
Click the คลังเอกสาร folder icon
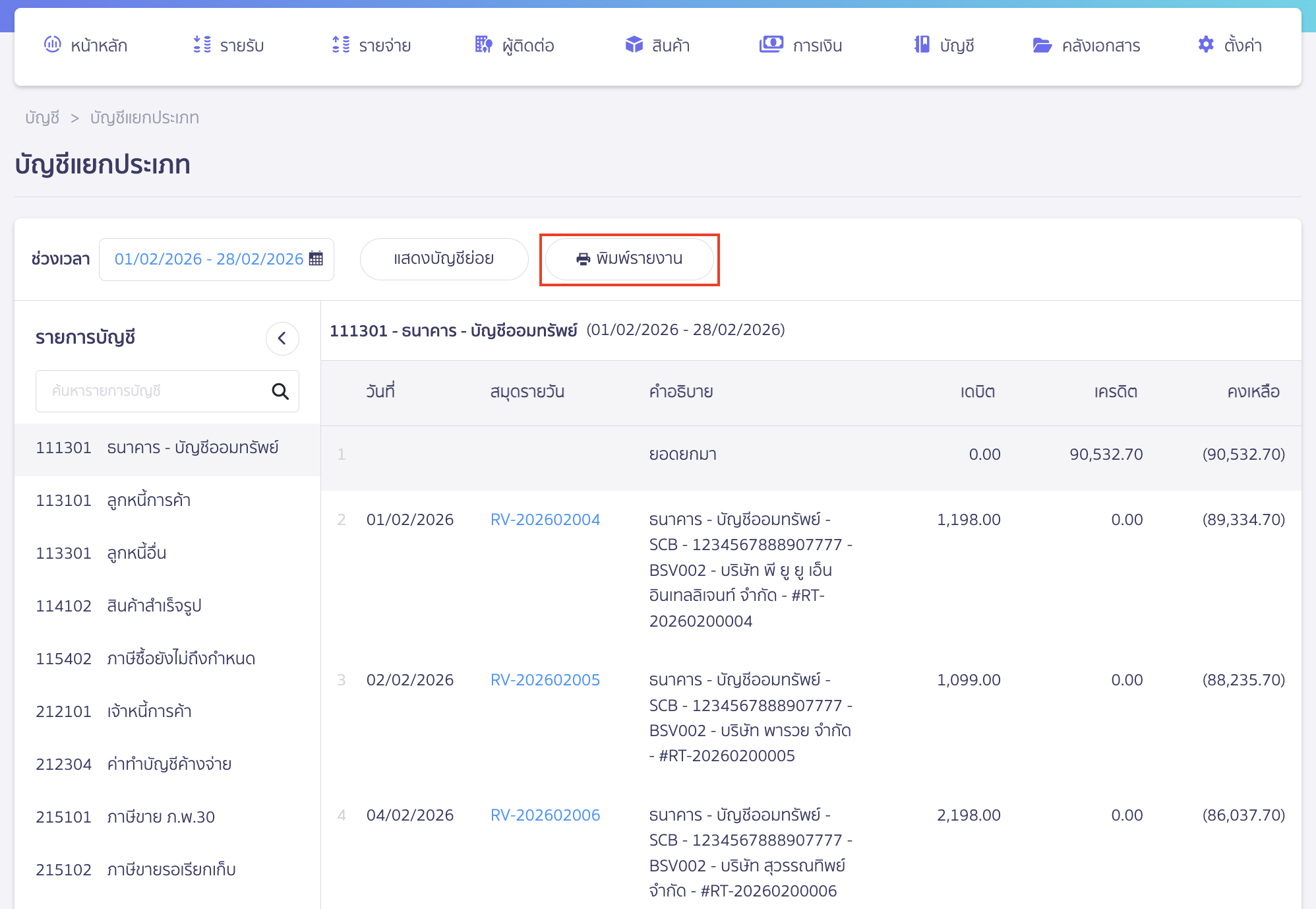1042,45
